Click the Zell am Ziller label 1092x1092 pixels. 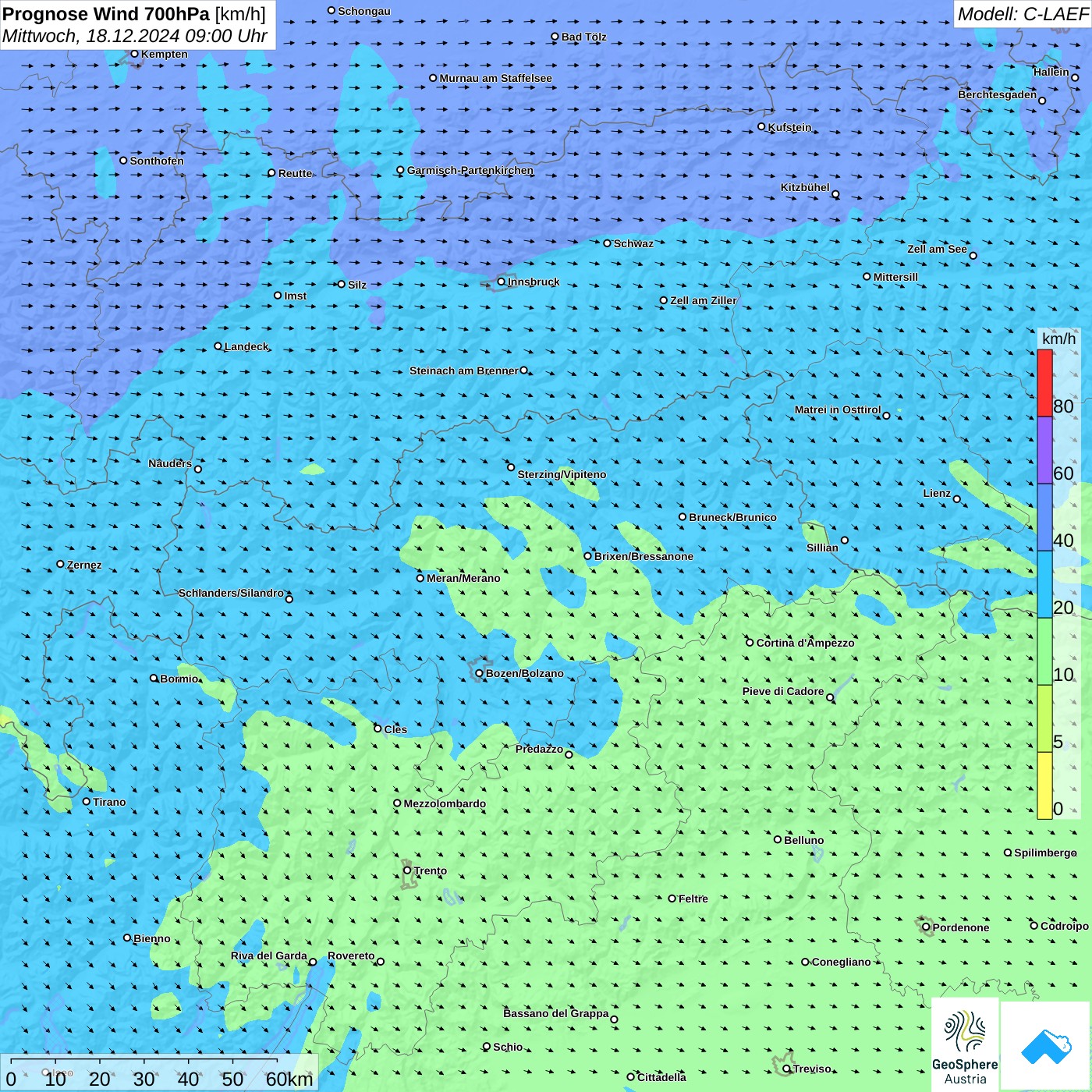(704, 300)
